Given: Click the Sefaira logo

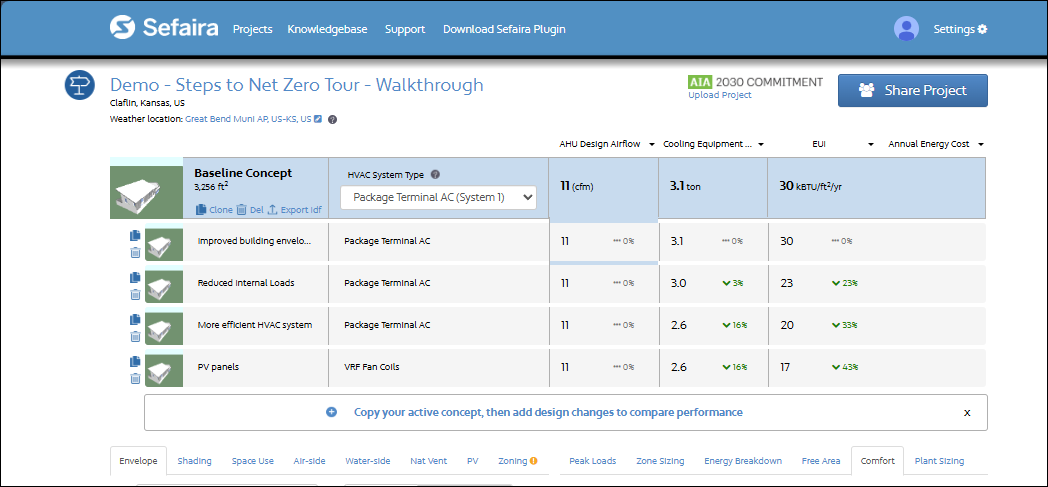Looking at the screenshot, I should (164, 28).
